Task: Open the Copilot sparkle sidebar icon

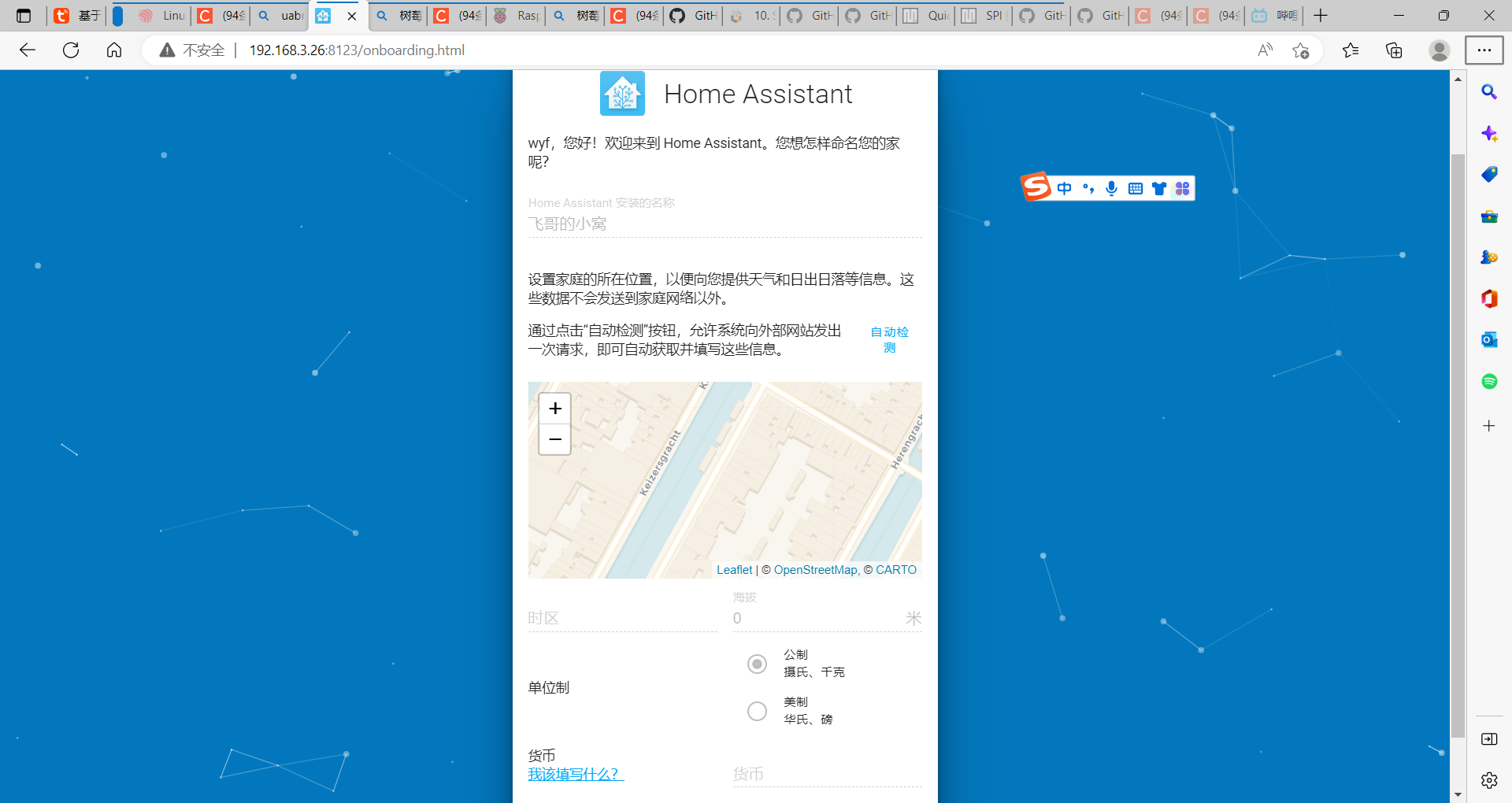Action: pos(1489,133)
